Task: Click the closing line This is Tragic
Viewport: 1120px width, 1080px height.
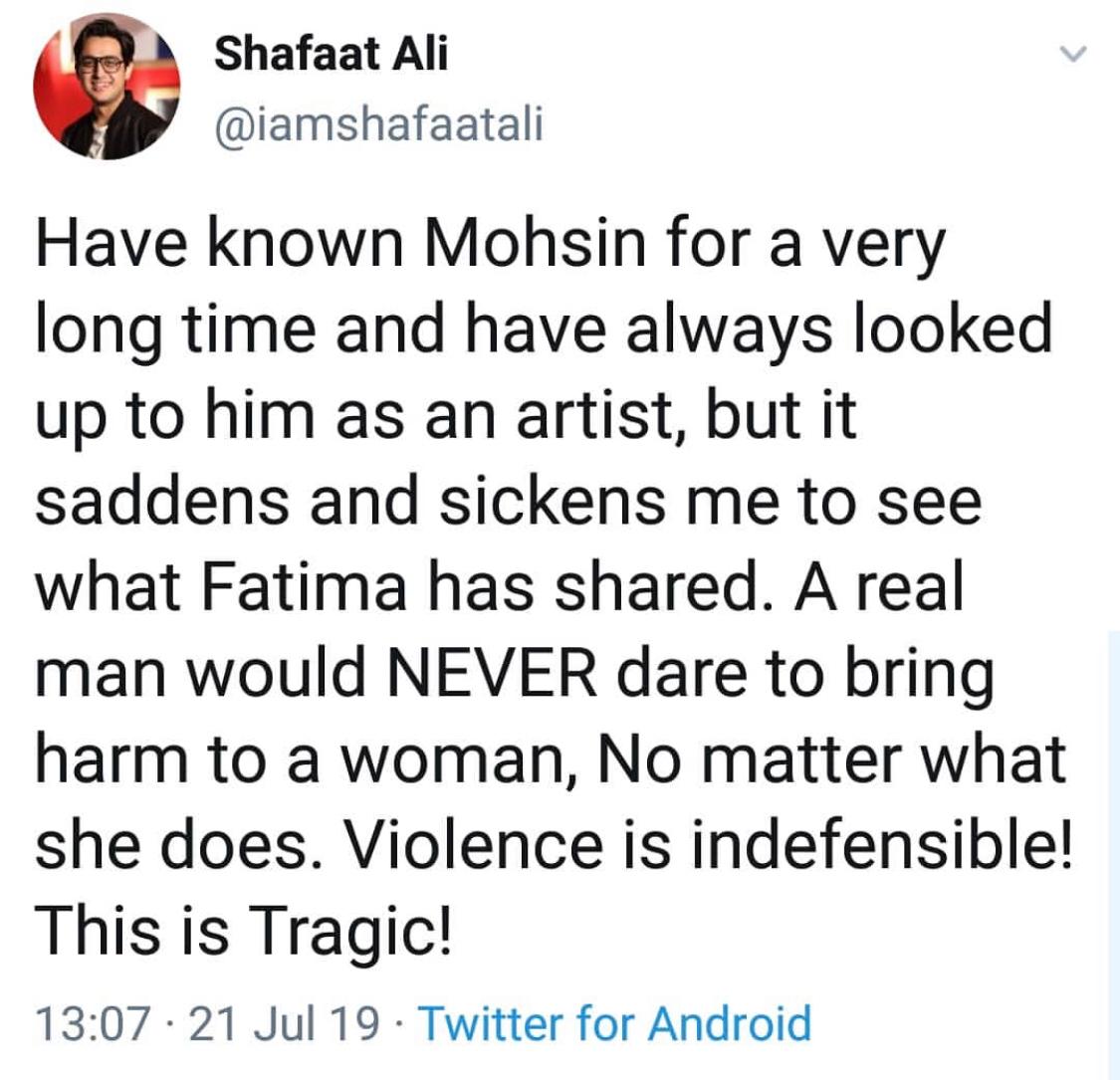Action: (x=244, y=933)
